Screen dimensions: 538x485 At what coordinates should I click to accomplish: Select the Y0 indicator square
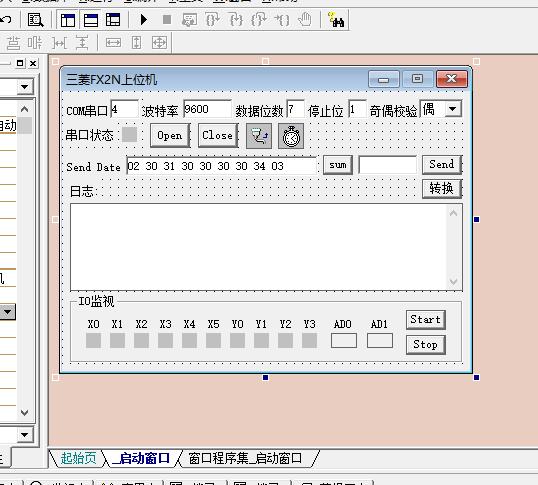(237, 341)
